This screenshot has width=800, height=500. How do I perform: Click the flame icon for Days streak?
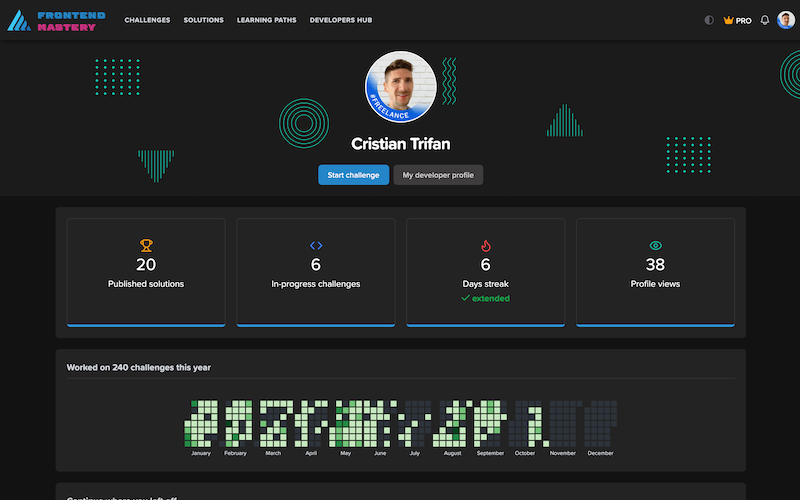[x=486, y=245]
